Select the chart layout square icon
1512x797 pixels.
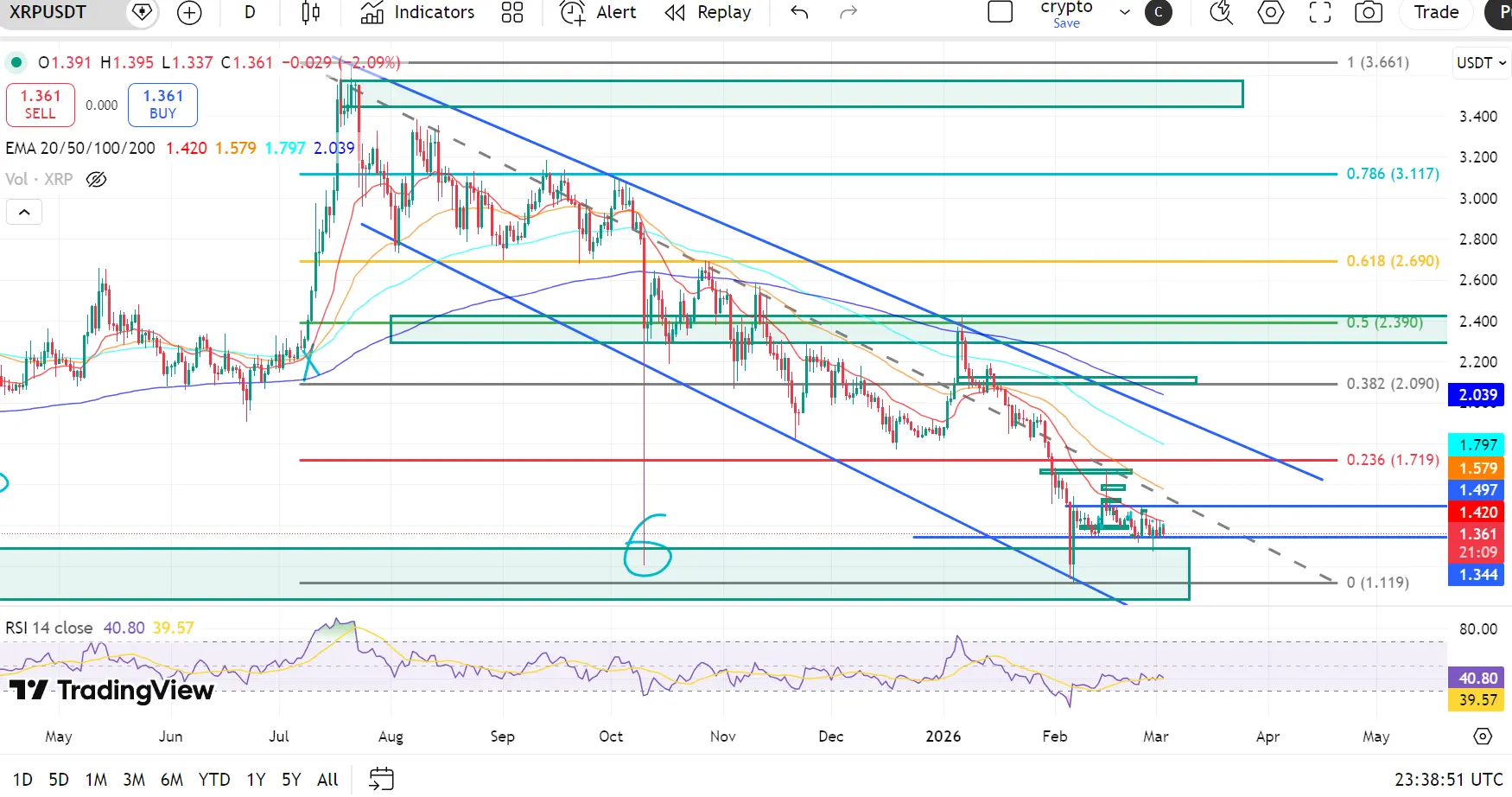tap(1000, 12)
